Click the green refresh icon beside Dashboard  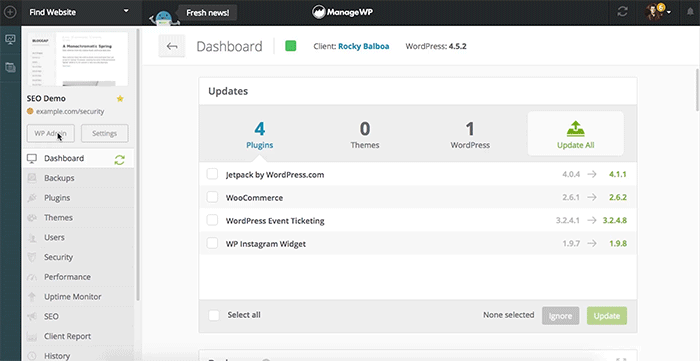pos(119,160)
